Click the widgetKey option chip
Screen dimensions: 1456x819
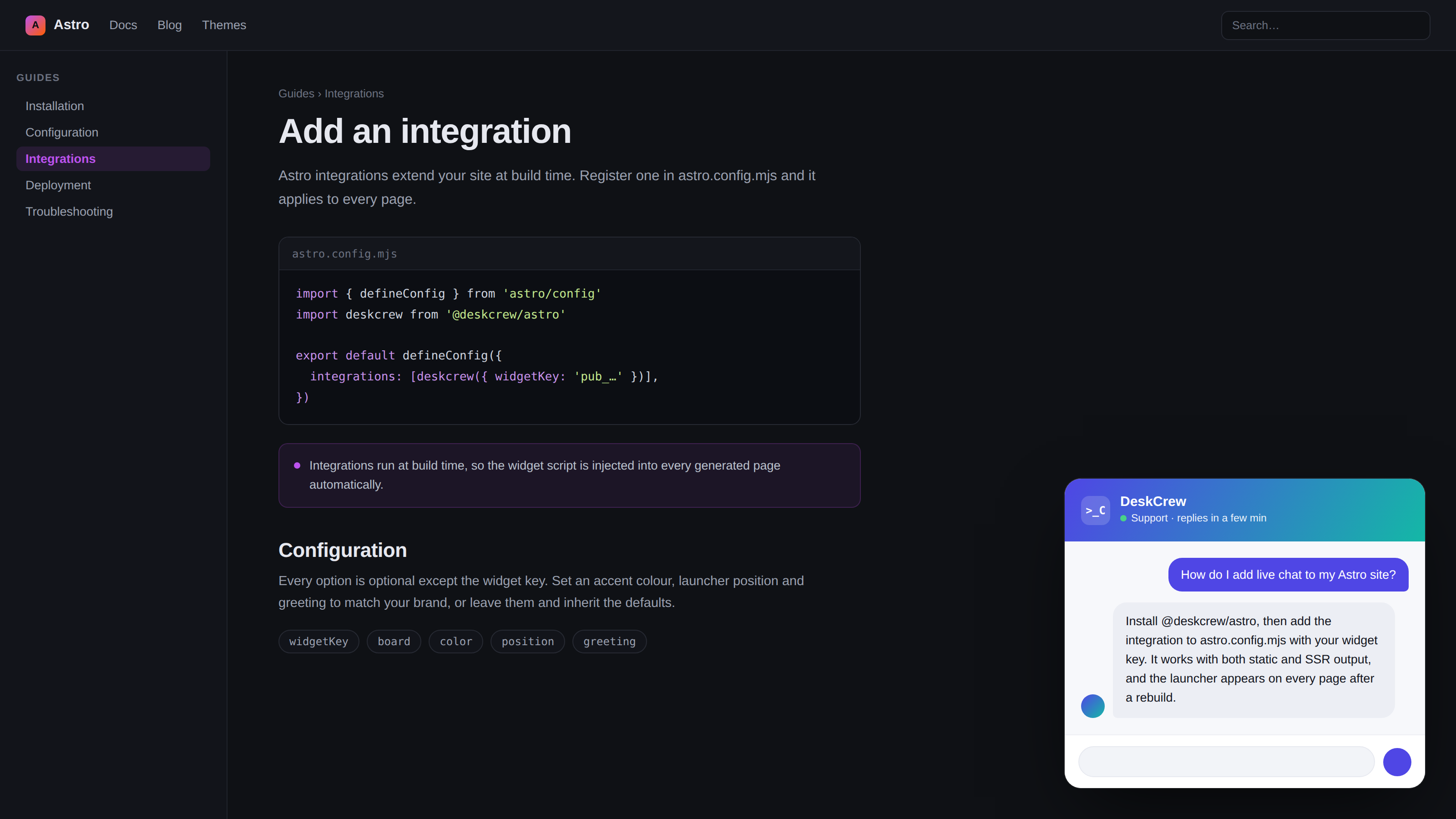coord(319,642)
